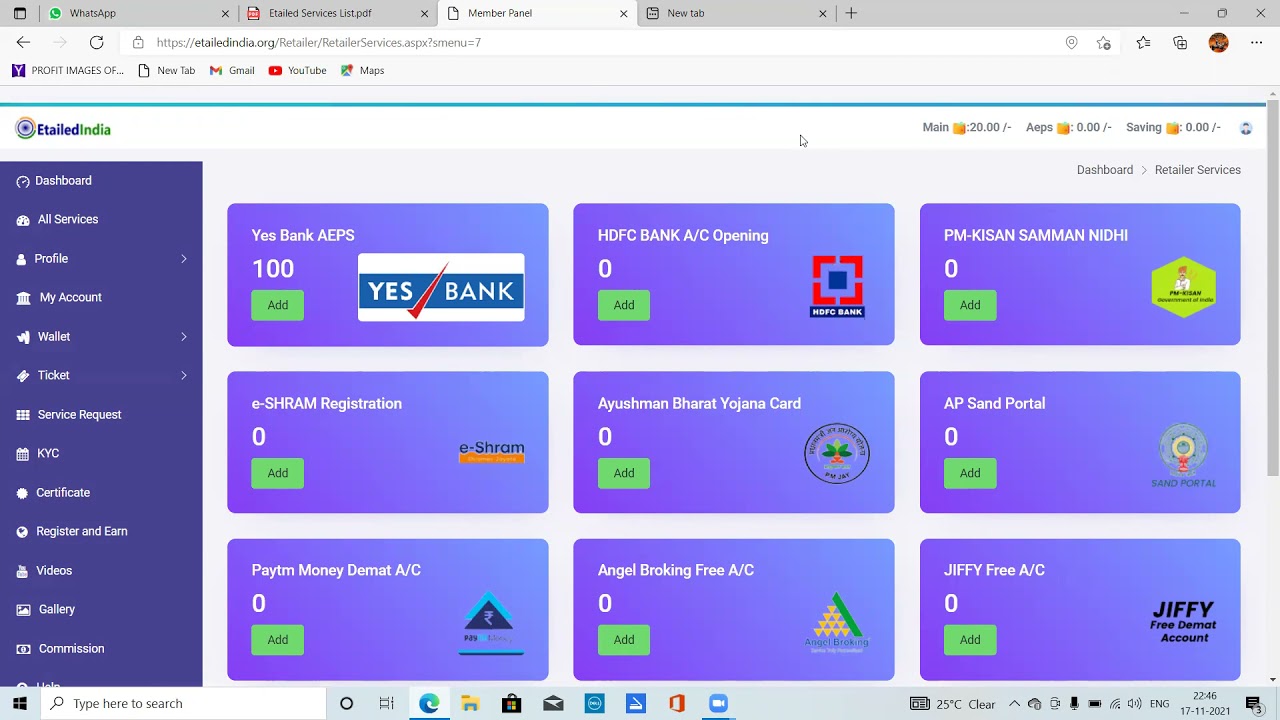Image resolution: width=1280 pixels, height=720 pixels.
Task: Click the e-Shram logo
Action: [491, 453]
